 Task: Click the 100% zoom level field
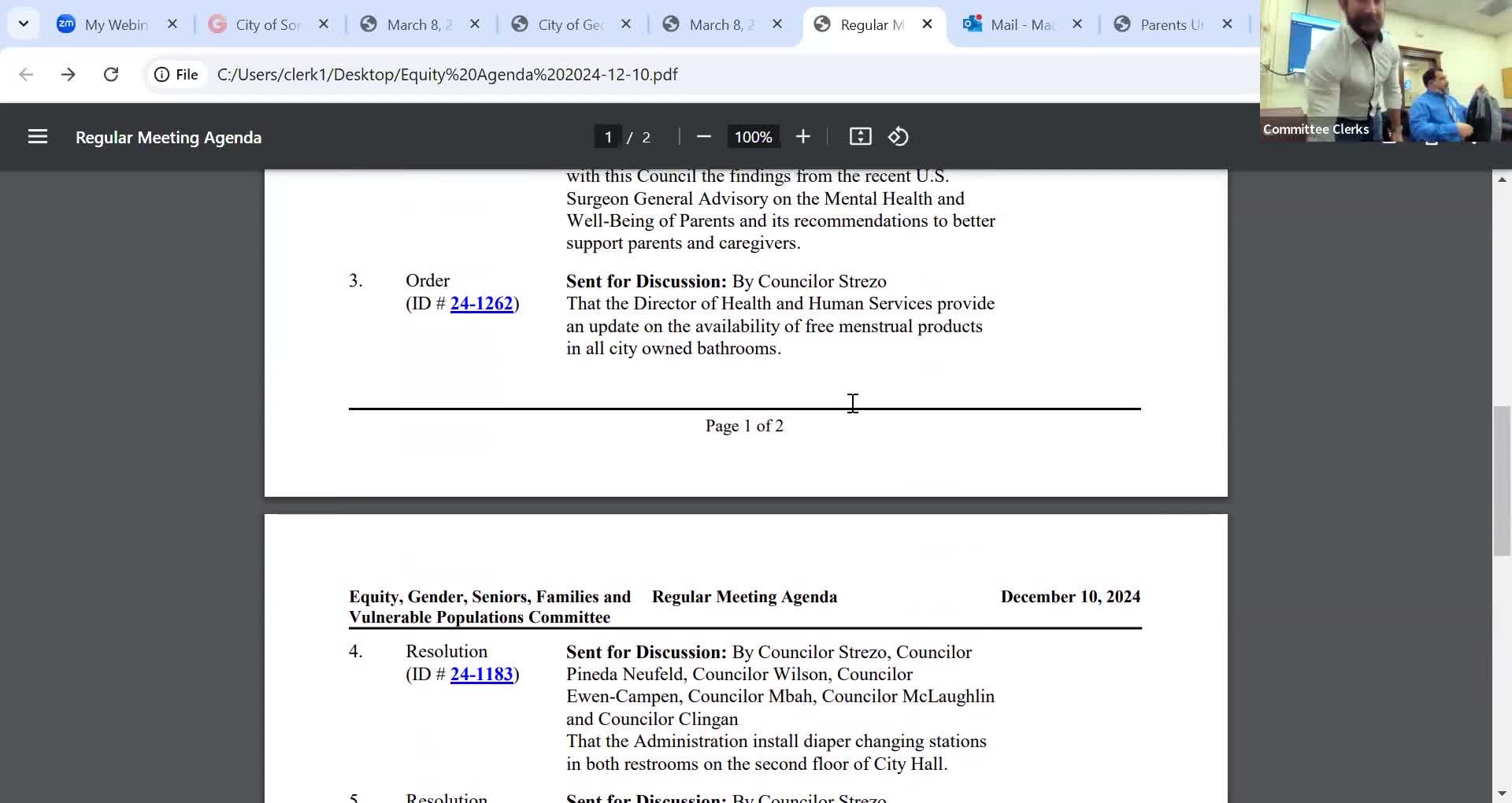coord(753,137)
